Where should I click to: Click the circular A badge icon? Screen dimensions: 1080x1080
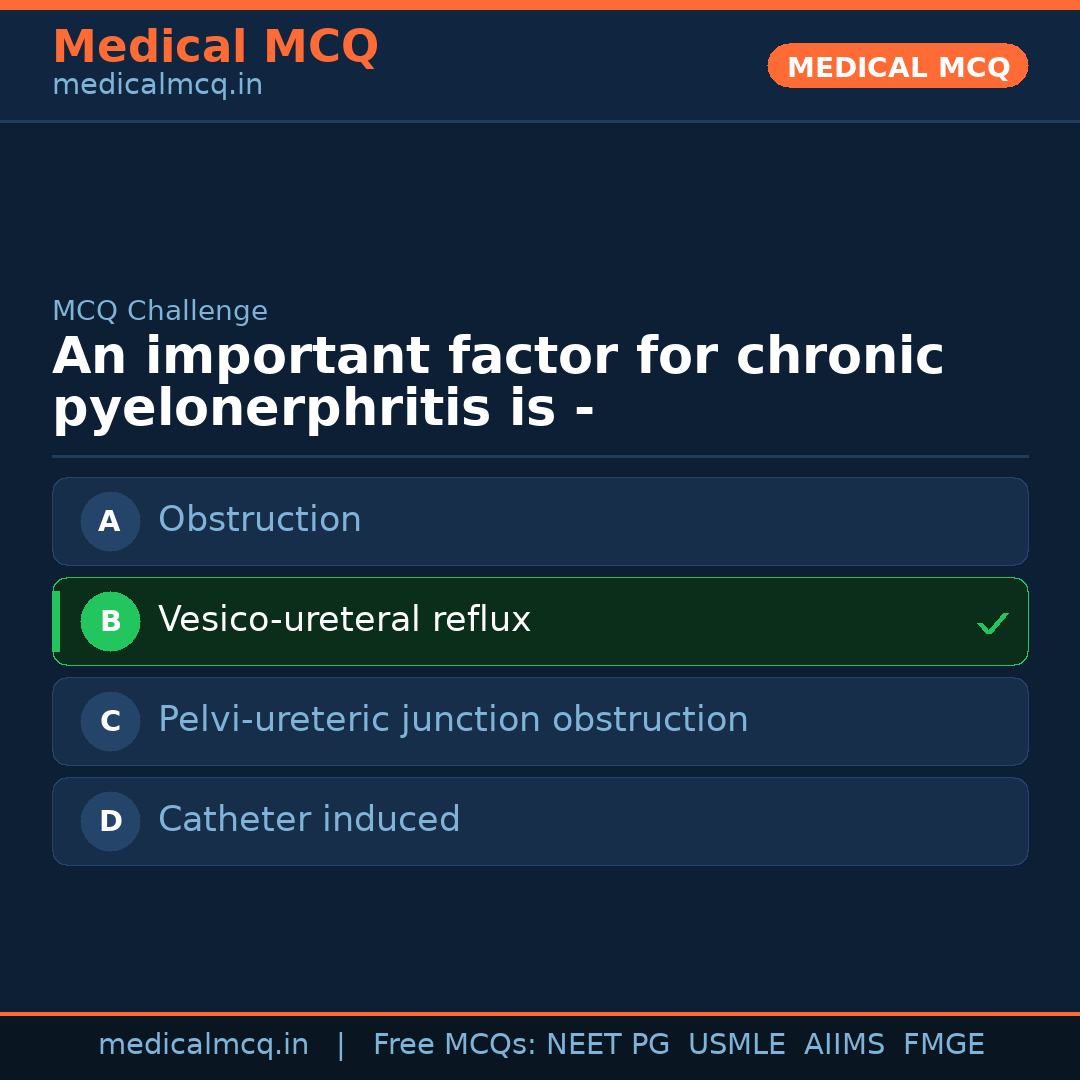(110, 521)
